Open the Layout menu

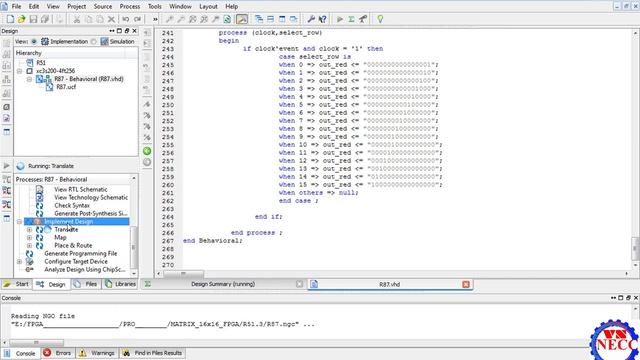208,7
